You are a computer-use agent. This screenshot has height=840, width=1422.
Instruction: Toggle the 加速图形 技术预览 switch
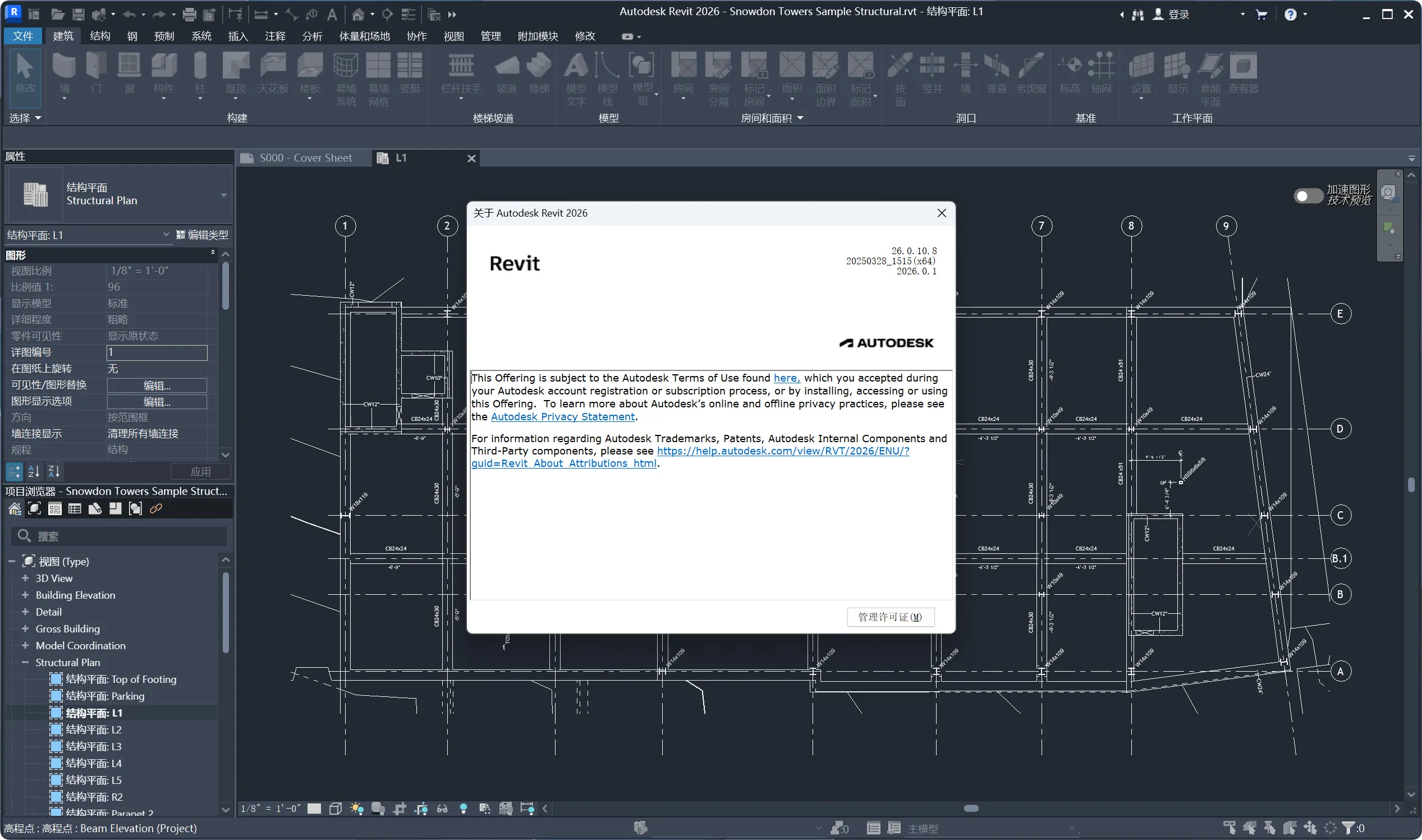click(1308, 195)
